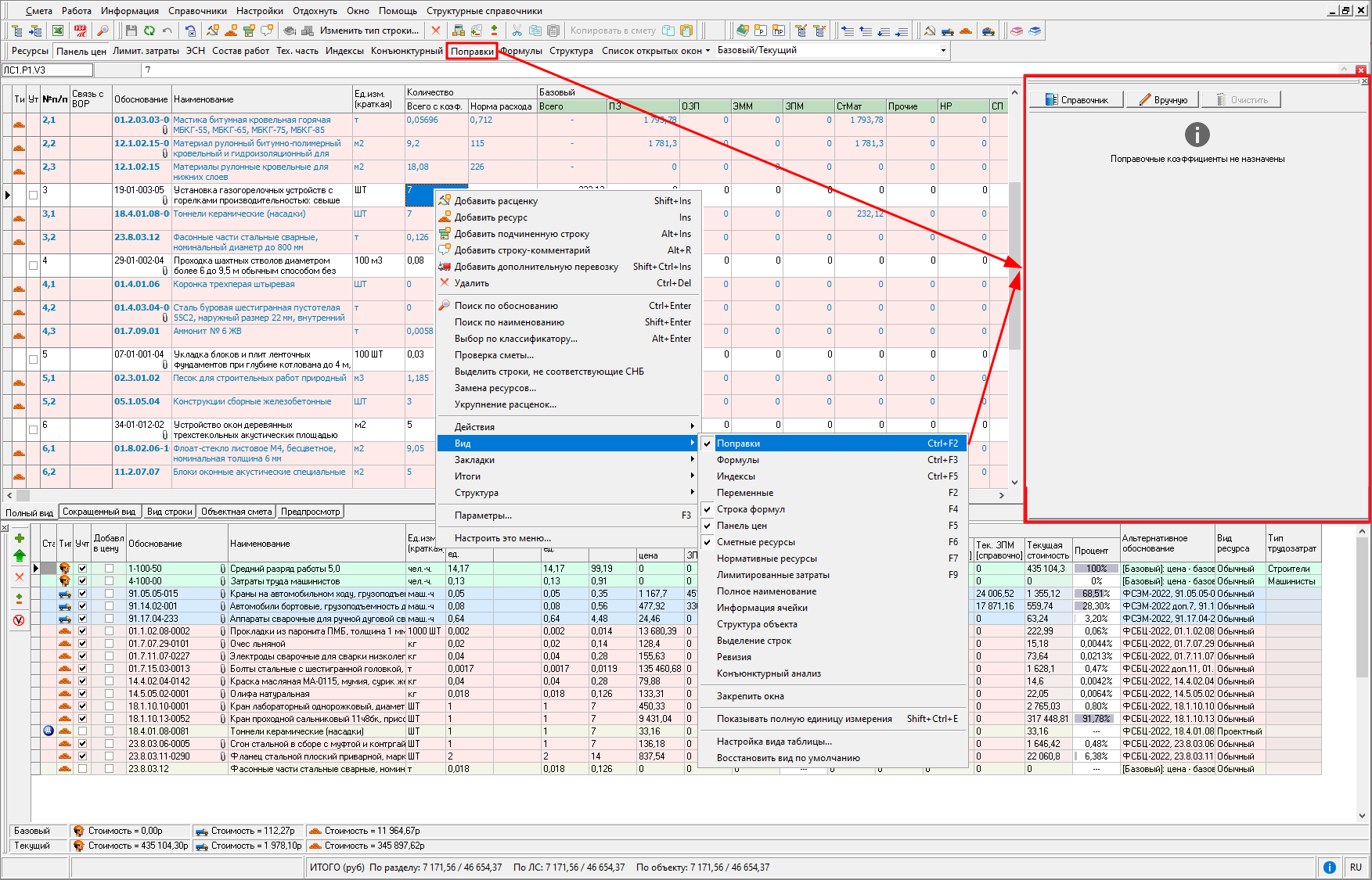Screen dimensions: 1372x880
Task: Click the save diskette toolbar icon
Action: coord(131,31)
